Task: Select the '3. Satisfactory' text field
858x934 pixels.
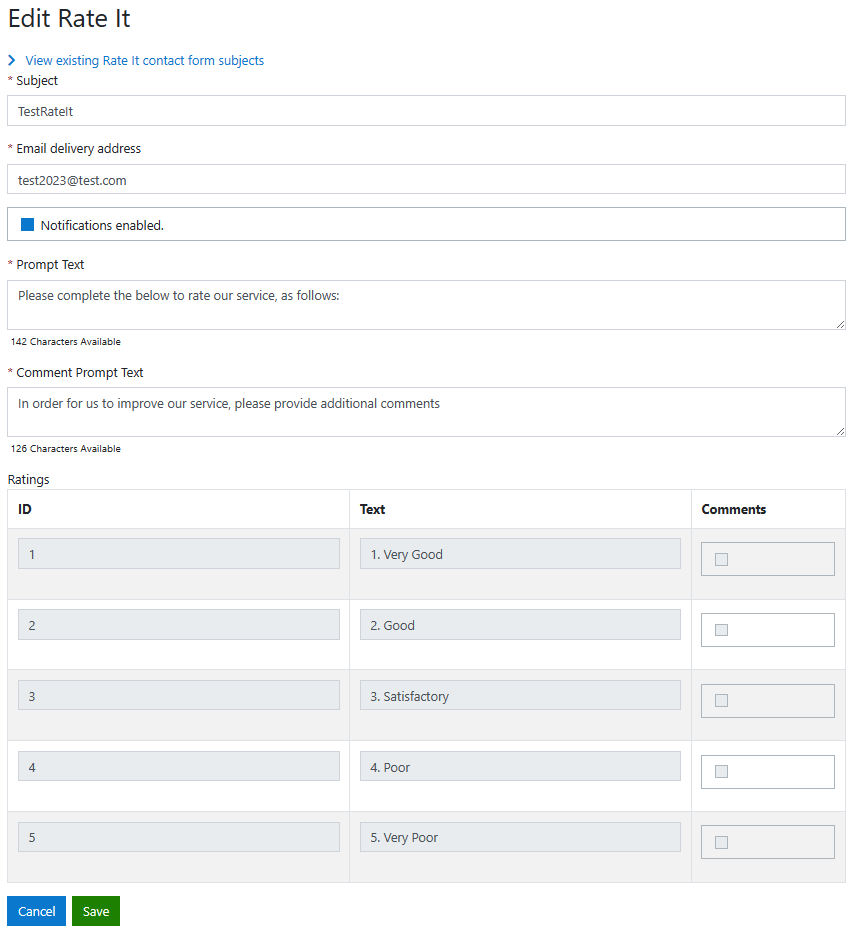Action: (520, 696)
